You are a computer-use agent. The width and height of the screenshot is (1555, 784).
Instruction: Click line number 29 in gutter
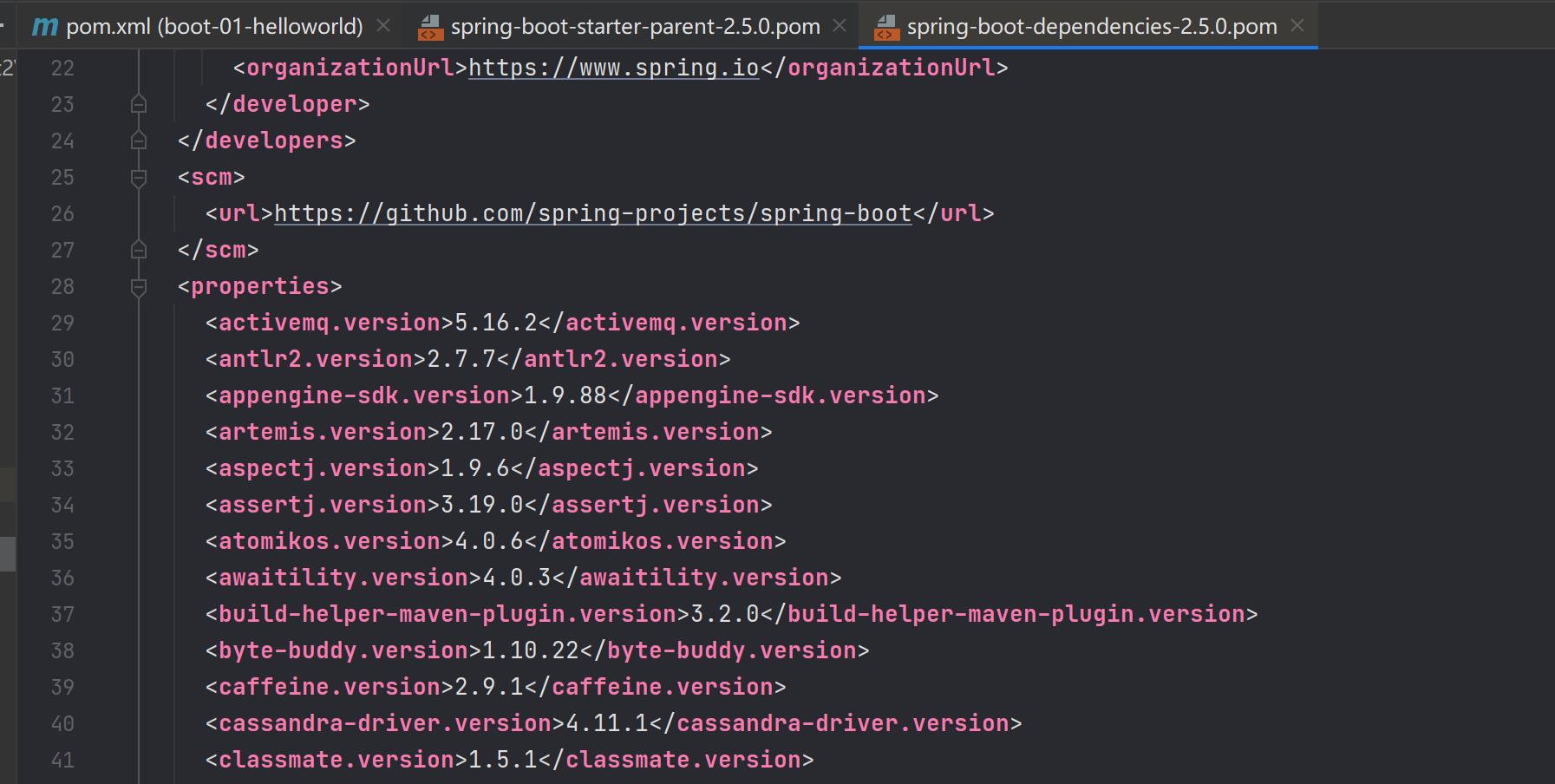(x=62, y=323)
